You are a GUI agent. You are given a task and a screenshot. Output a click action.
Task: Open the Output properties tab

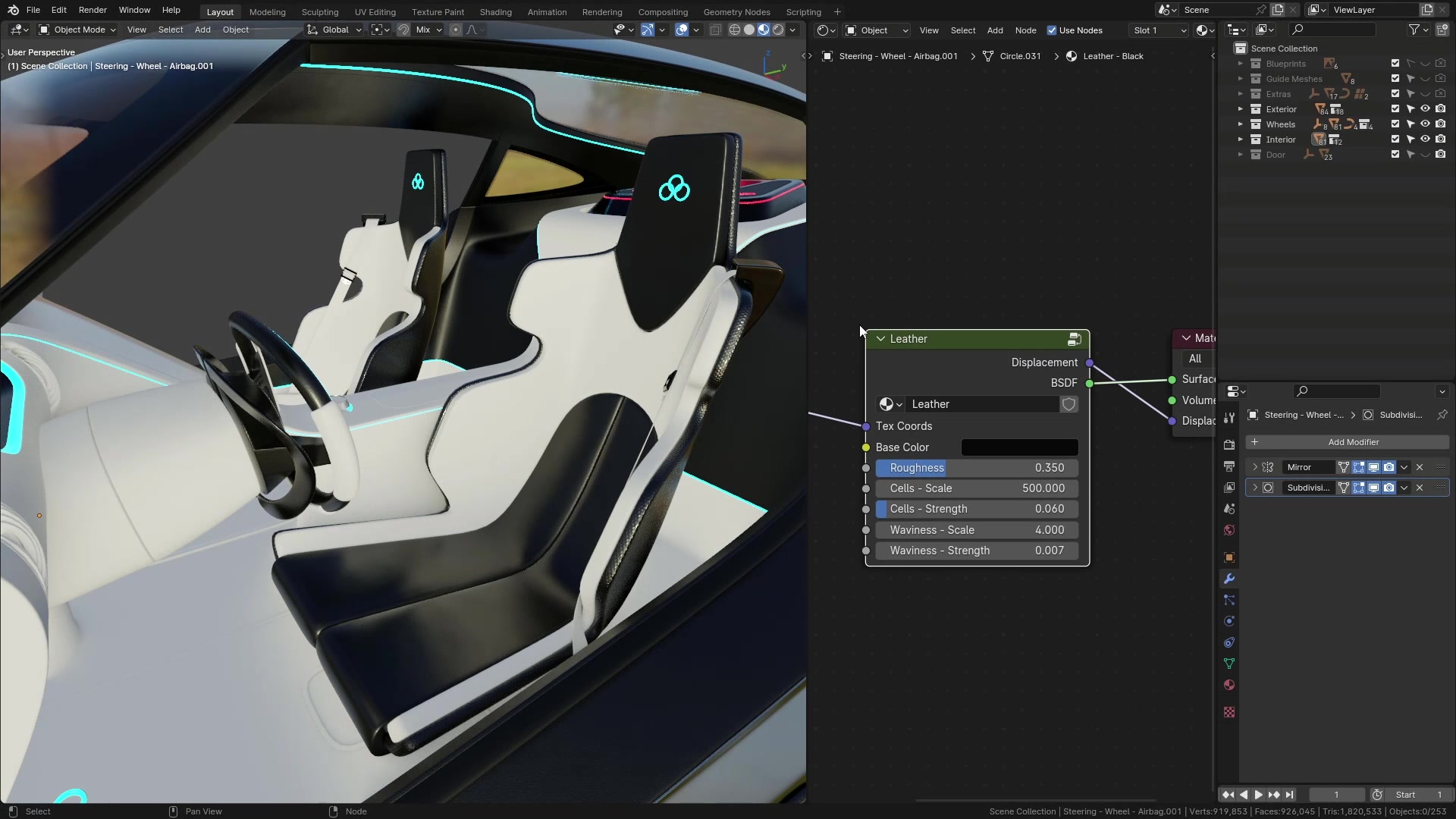1229,466
